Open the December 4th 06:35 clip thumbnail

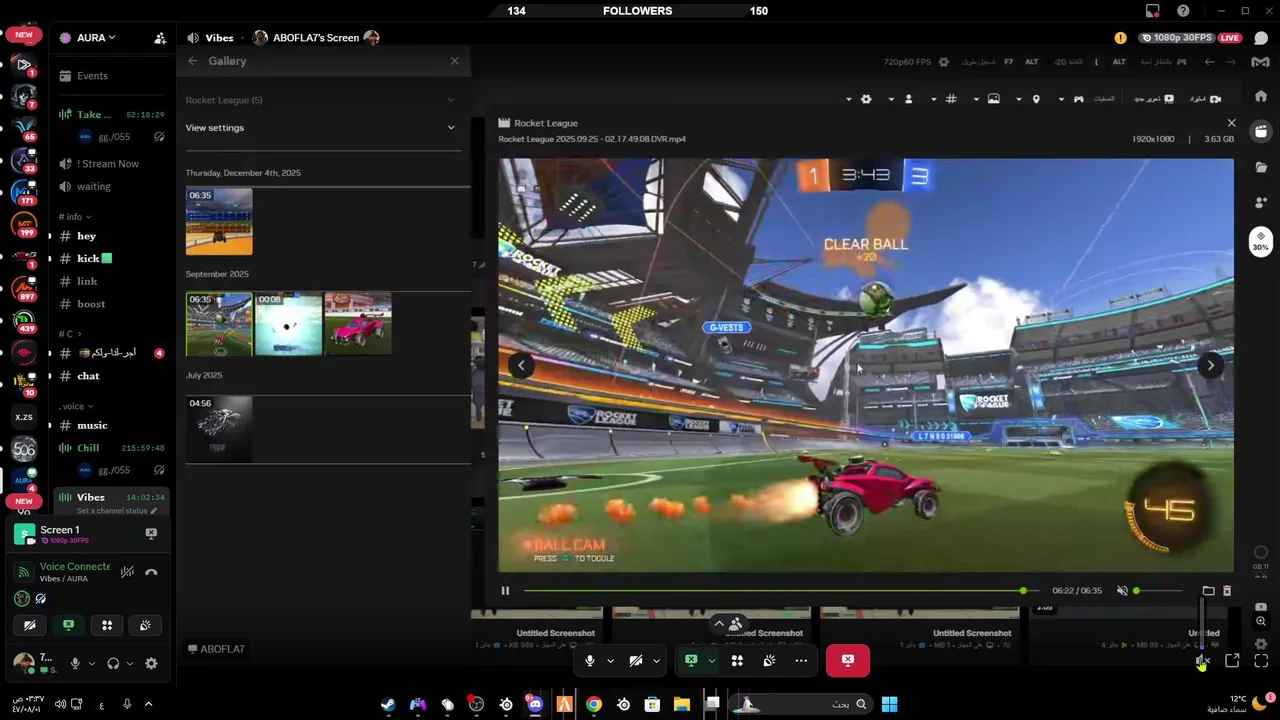(x=219, y=221)
